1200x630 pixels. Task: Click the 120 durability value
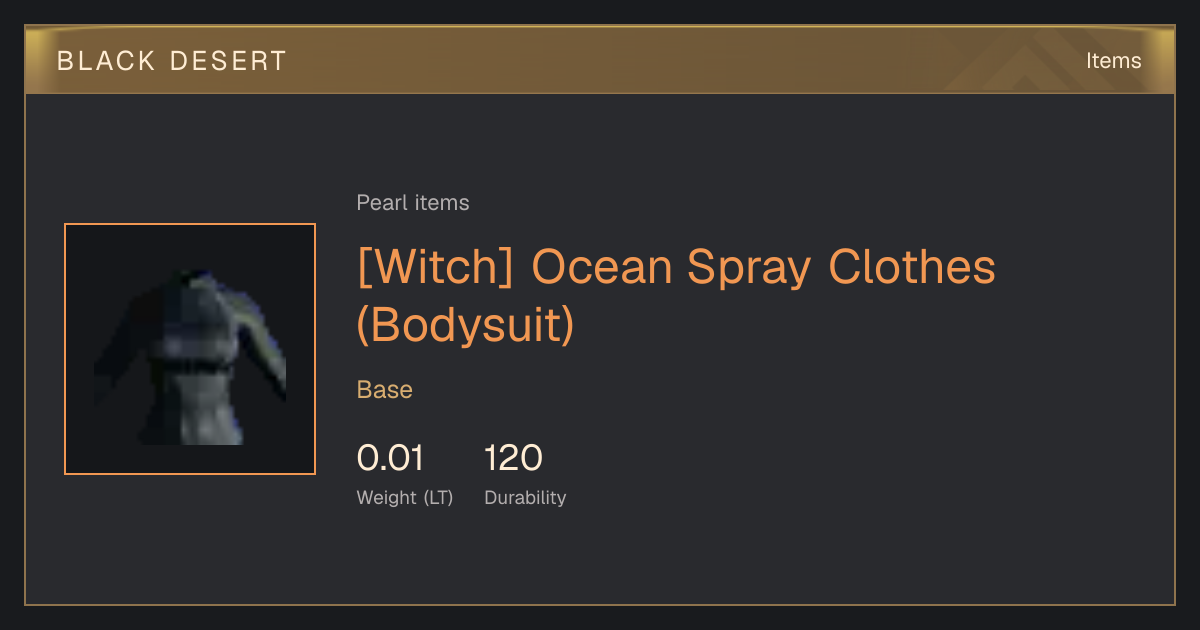[513, 458]
